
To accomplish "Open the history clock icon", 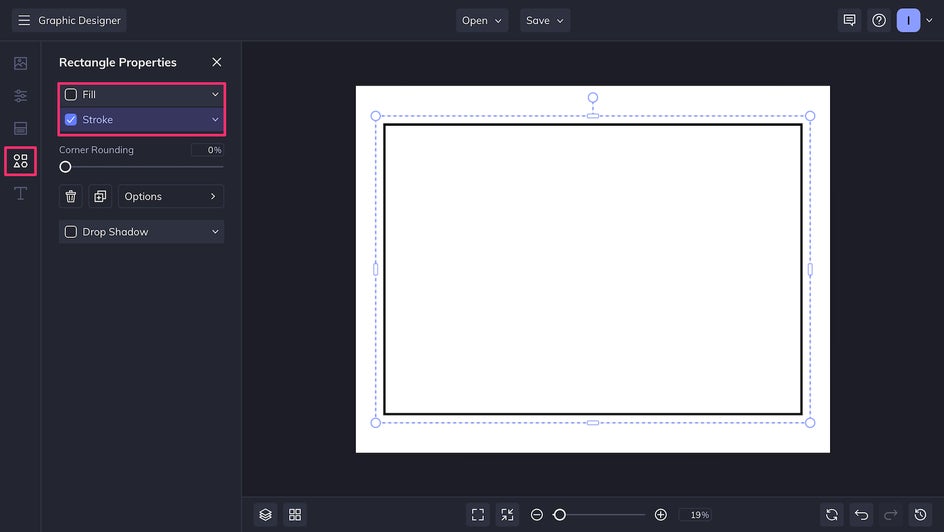I will coord(920,515).
